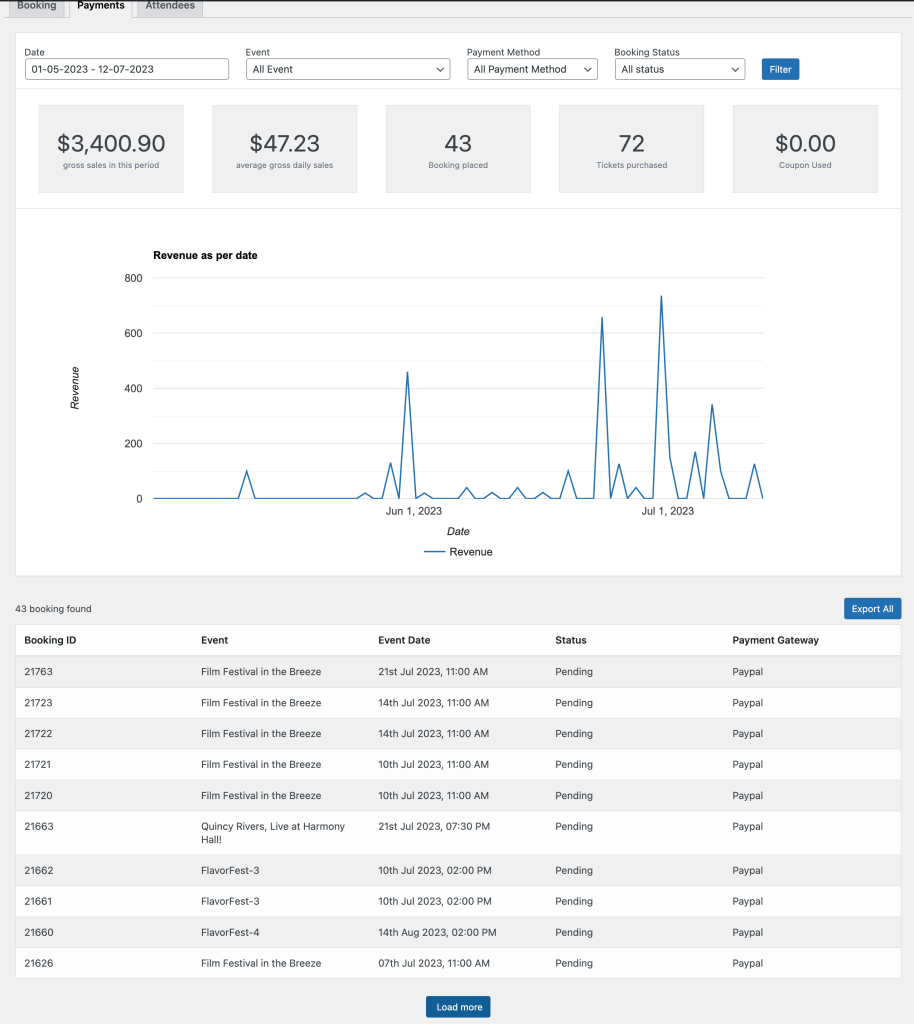The image size is (914, 1024).
Task: Click the FlavorFest-4 event row
Action: [230, 932]
